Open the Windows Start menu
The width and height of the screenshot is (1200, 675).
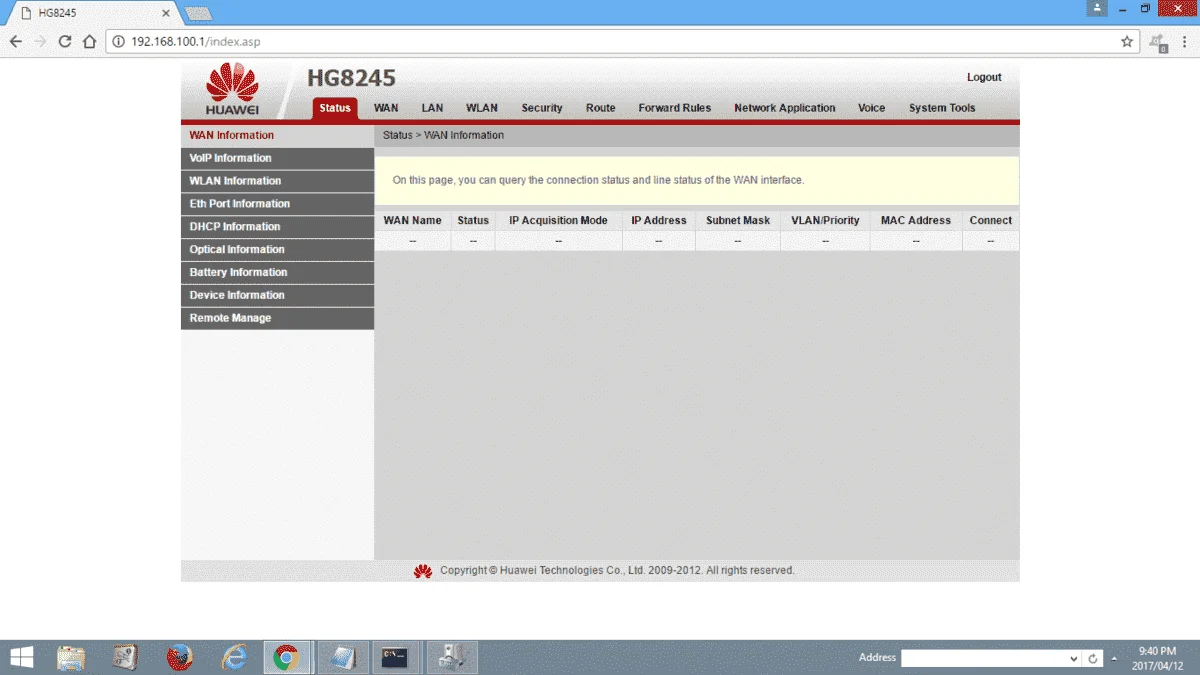click(20, 657)
